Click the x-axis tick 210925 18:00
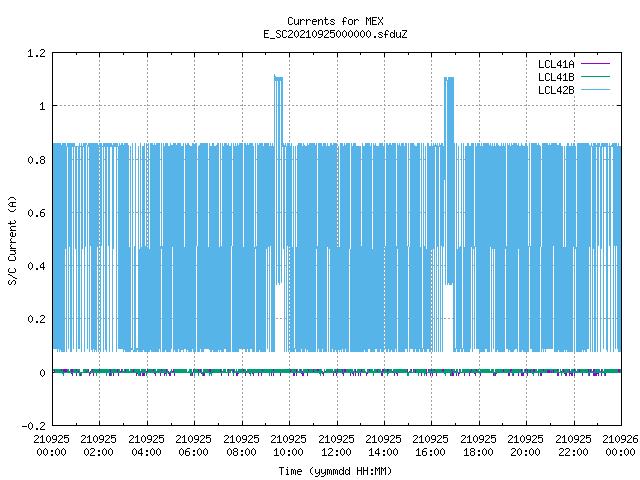Image resolution: width=640 pixels, height=480 pixels. point(478,445)
